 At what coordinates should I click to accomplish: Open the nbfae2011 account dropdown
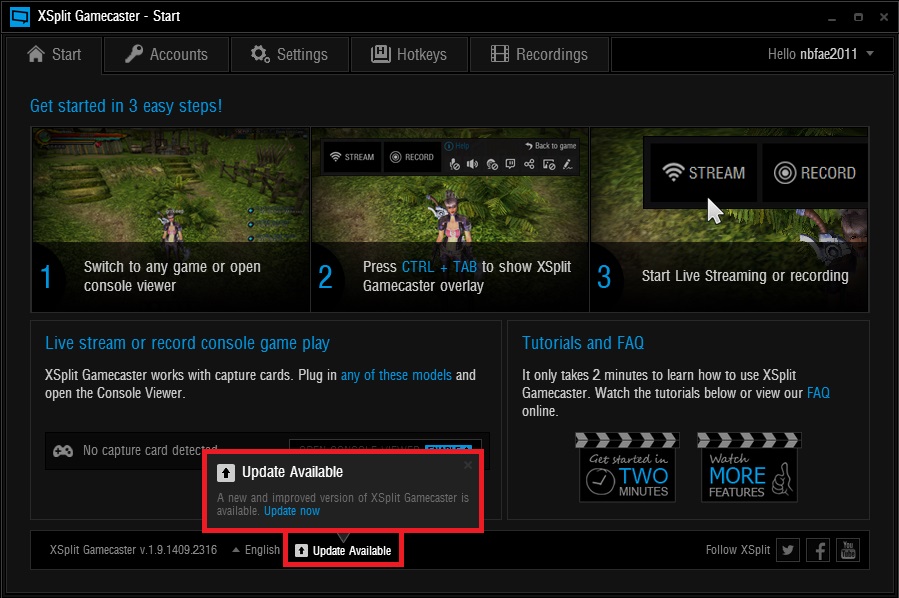coord(870,54)
